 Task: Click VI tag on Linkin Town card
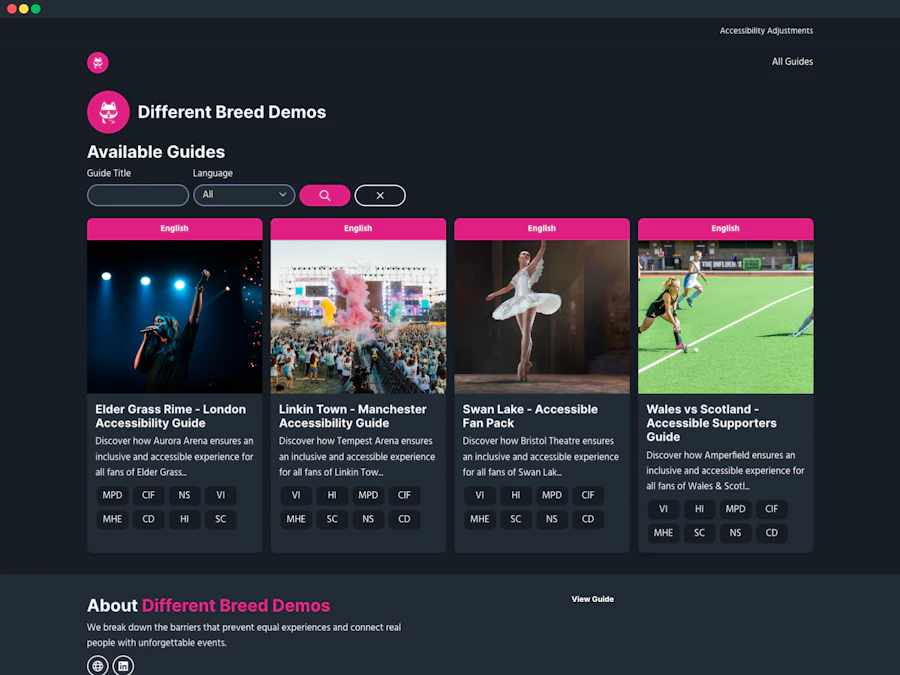[x=296, y=495]
